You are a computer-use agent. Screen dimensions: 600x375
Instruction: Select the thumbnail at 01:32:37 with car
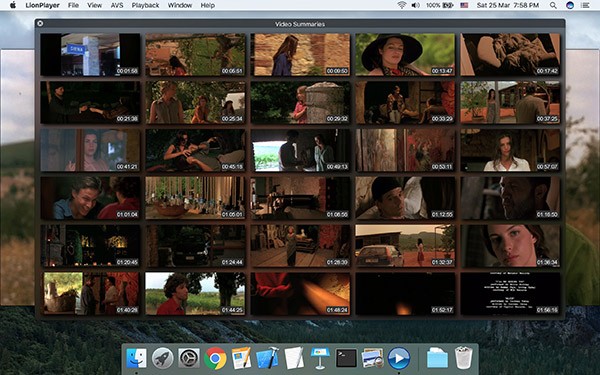click(x=405, y=246)
